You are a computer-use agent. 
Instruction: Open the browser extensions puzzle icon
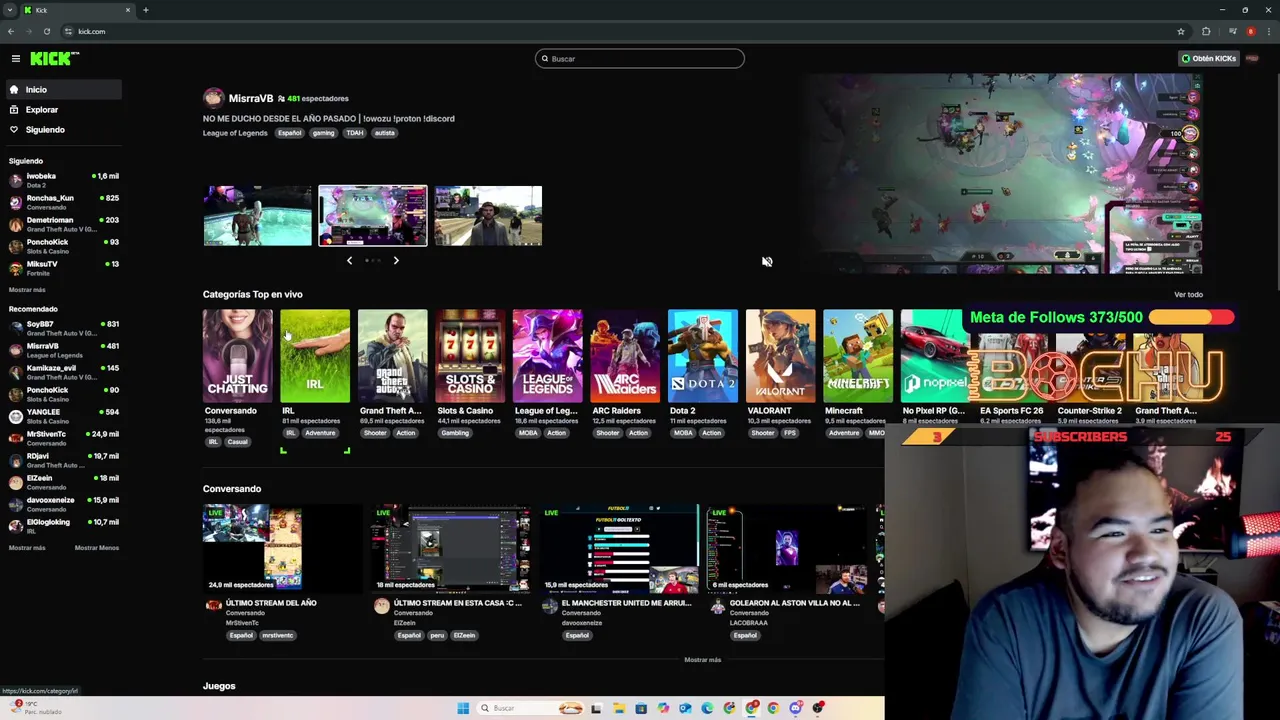pos(1206,31)
